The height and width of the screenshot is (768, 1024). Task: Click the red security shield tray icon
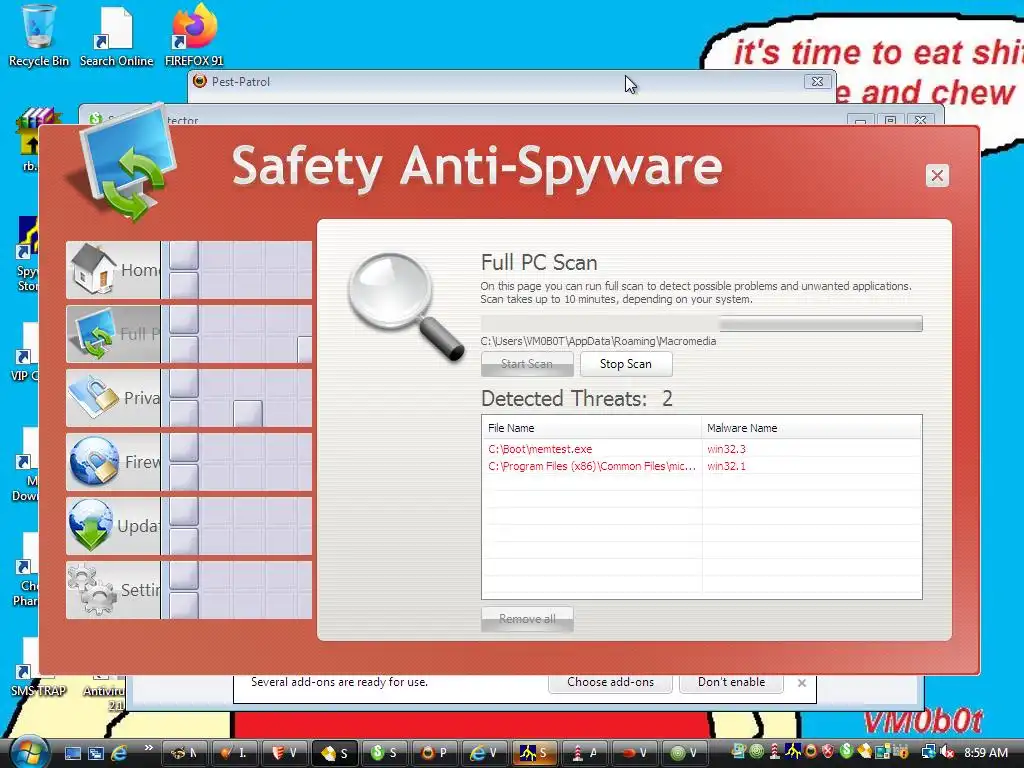pos(828,752)
